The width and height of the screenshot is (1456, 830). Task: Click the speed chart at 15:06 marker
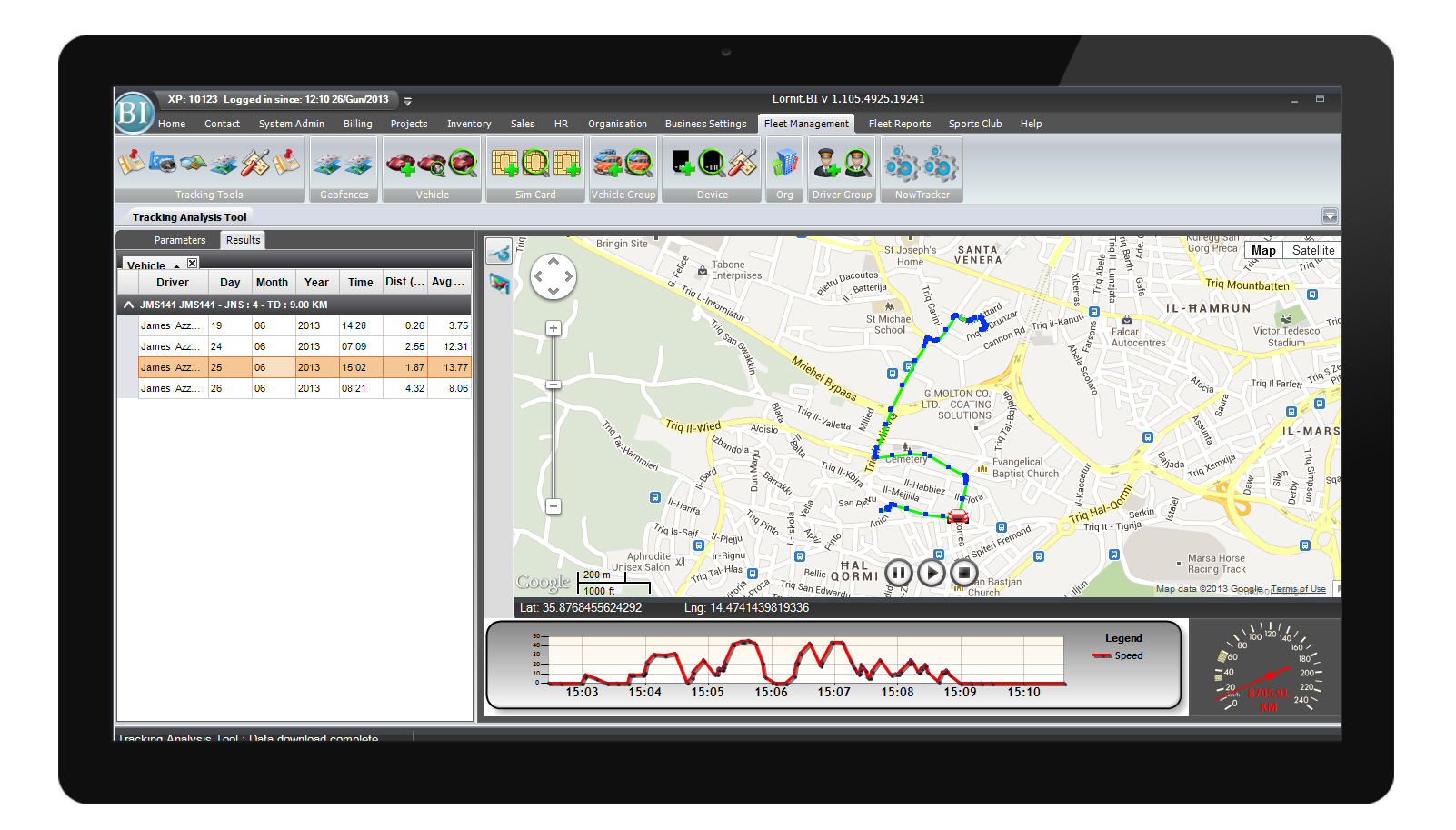click(x=771, y=692)
